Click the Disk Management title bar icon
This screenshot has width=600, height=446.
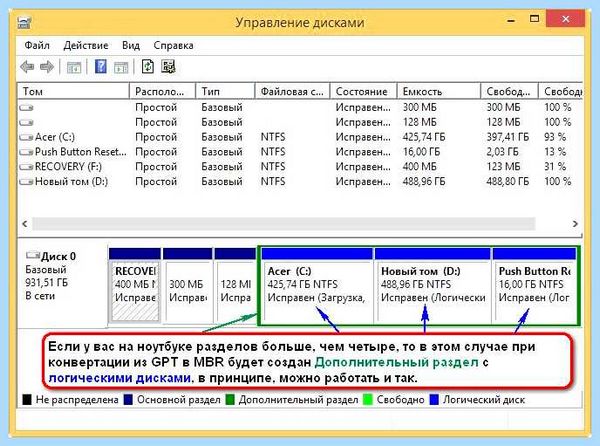pyautogui.click(x=24, y=22)
